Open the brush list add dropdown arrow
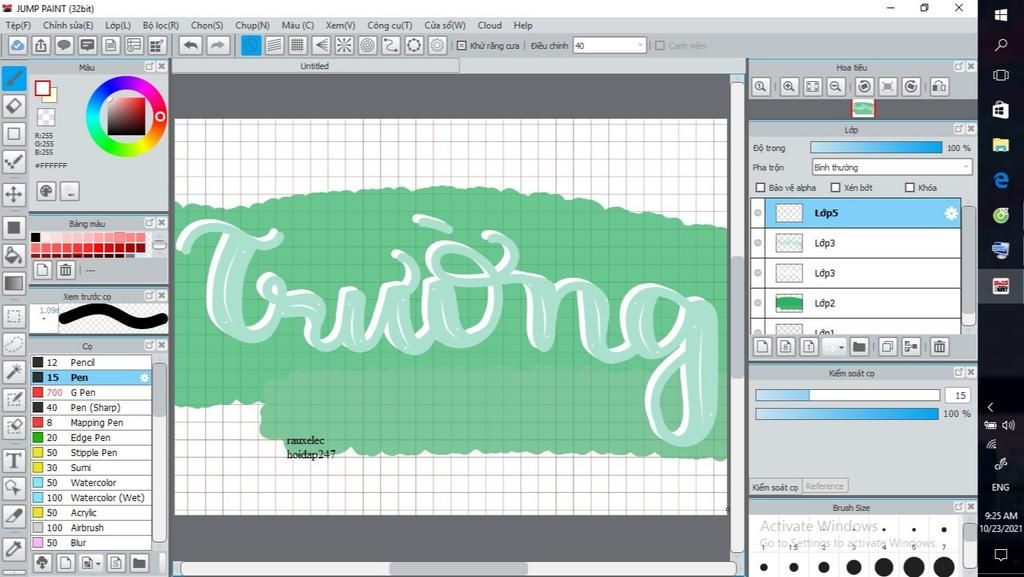This screenshot has width=1024, height=577. [x=99, y=563]
